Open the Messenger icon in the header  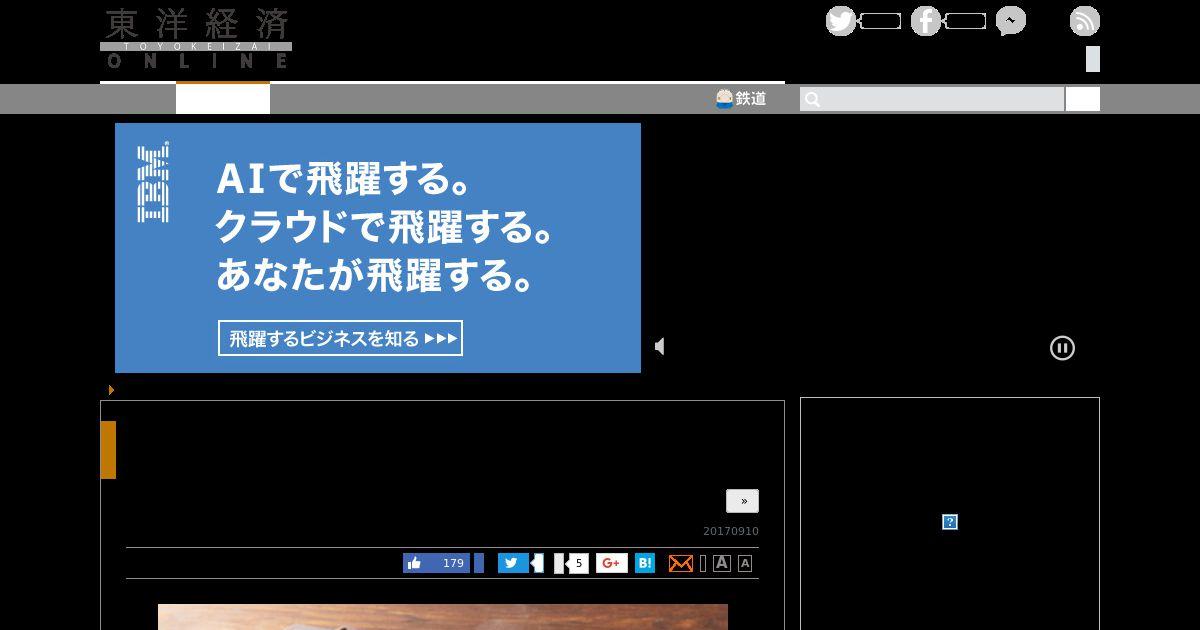tap(1011, 21)
